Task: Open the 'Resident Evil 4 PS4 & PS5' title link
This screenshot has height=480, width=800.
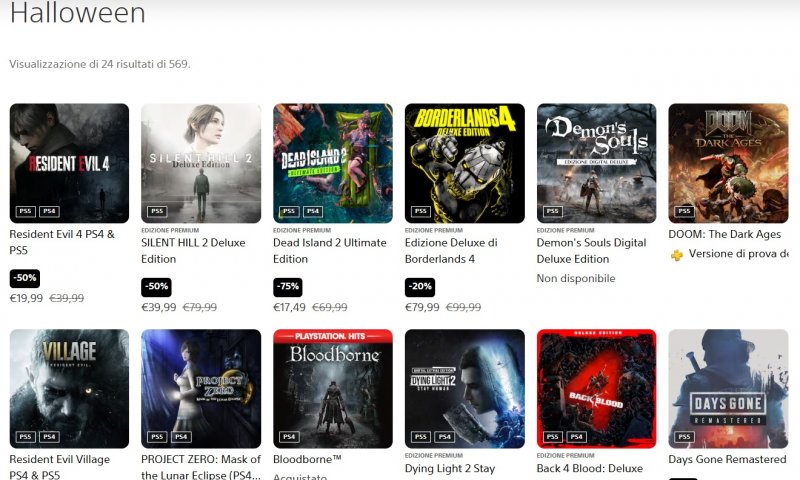Action: 62,242
